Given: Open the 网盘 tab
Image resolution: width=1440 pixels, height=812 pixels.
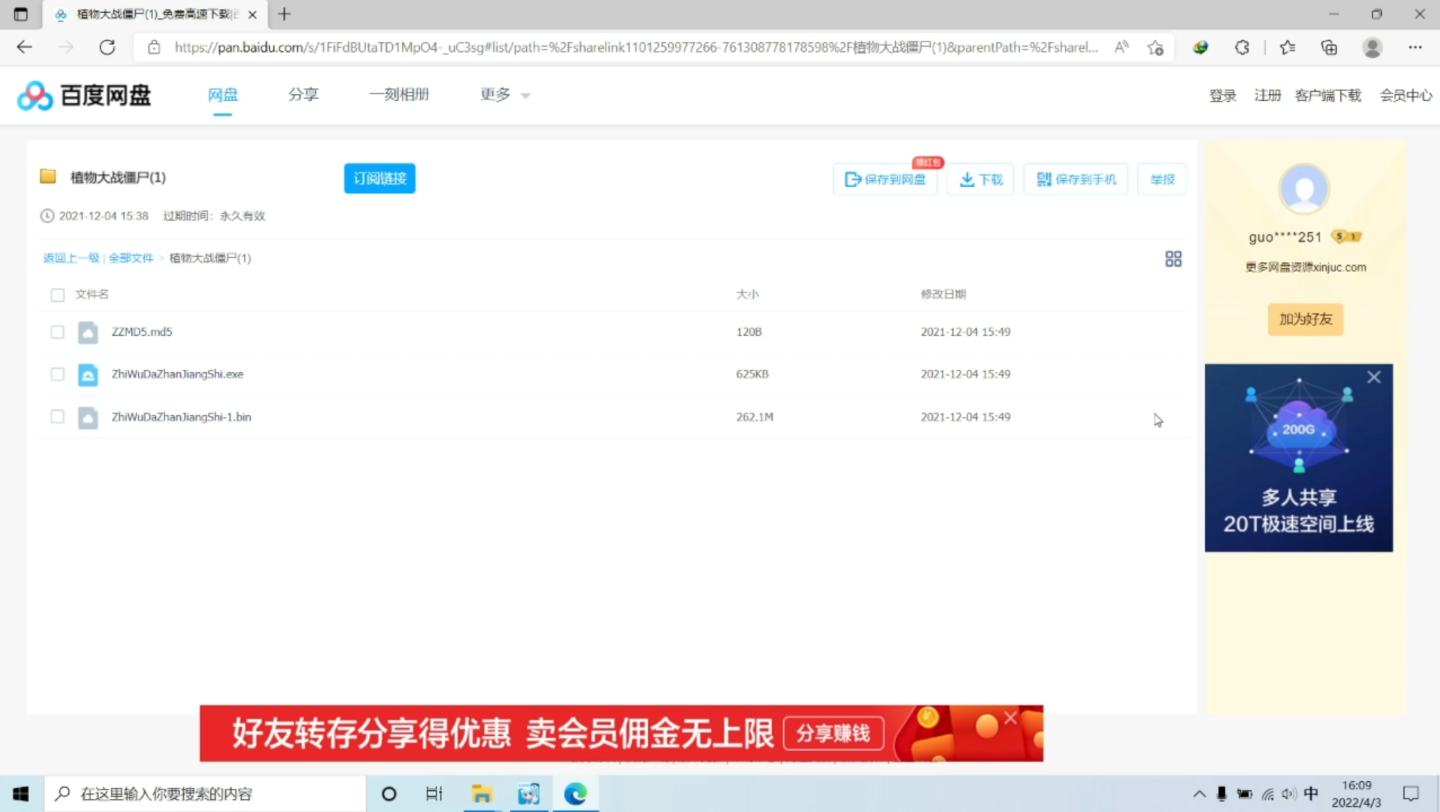Looking at the screenshot, I should 223,95.
